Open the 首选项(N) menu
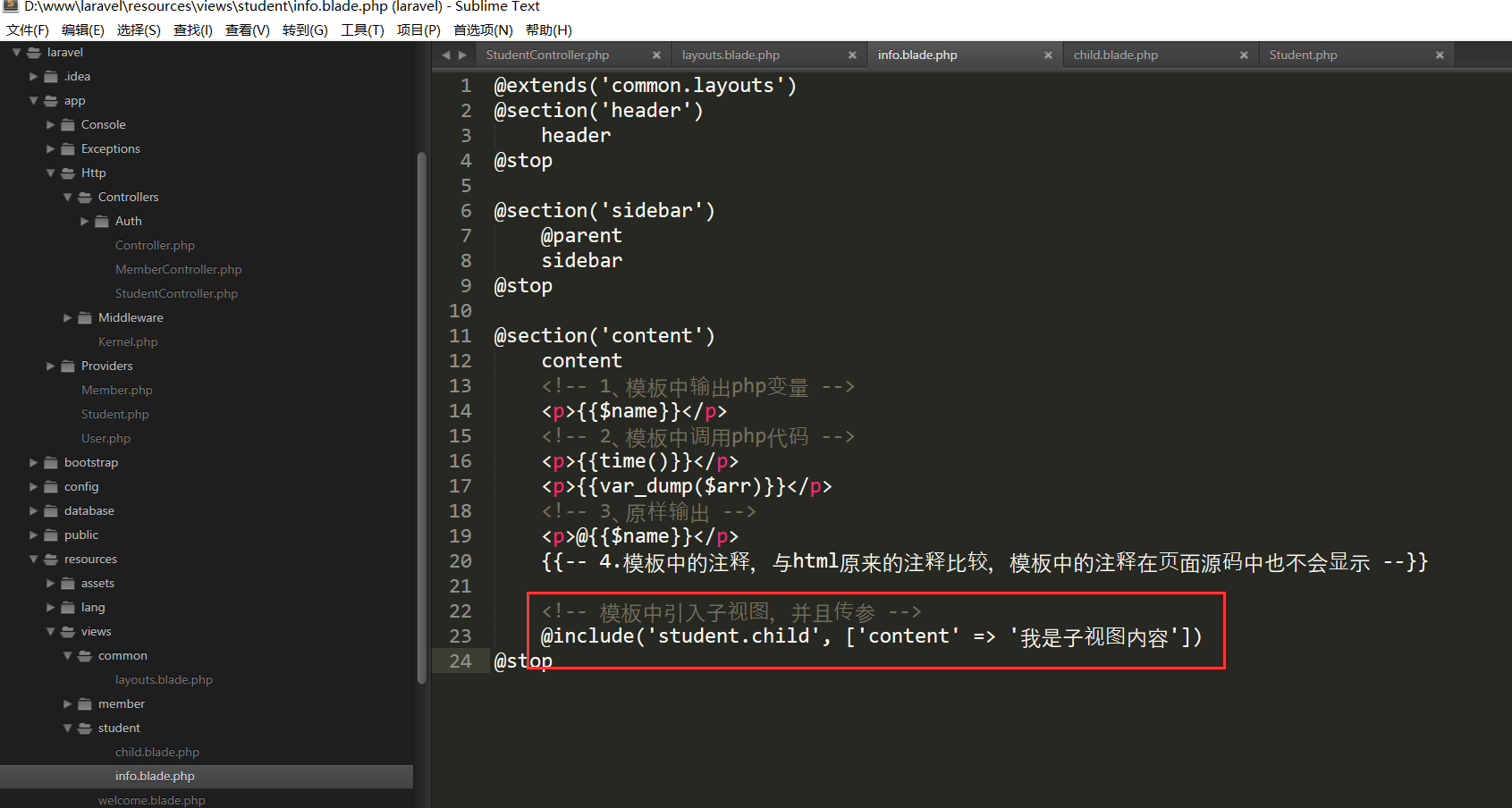The image size is (1512, 808). pyautogui.click(x=483, y=30)
